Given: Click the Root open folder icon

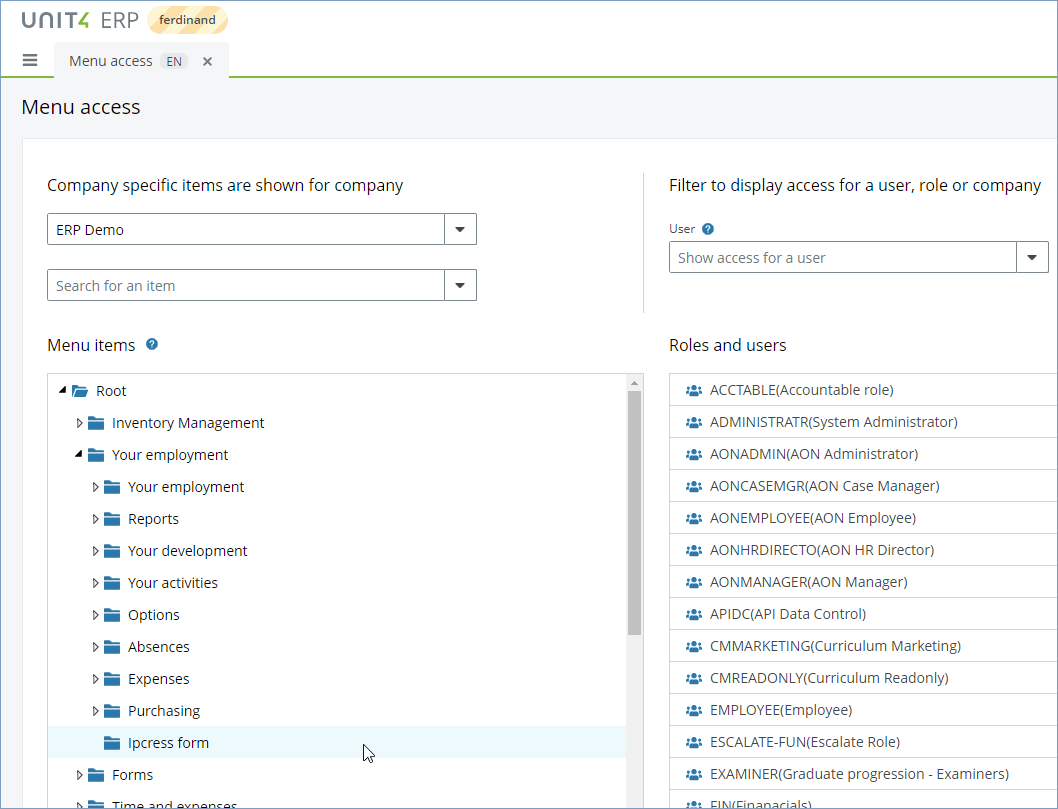Looking at the screenshot, I should pyautogui.click(x=80, y=391).
